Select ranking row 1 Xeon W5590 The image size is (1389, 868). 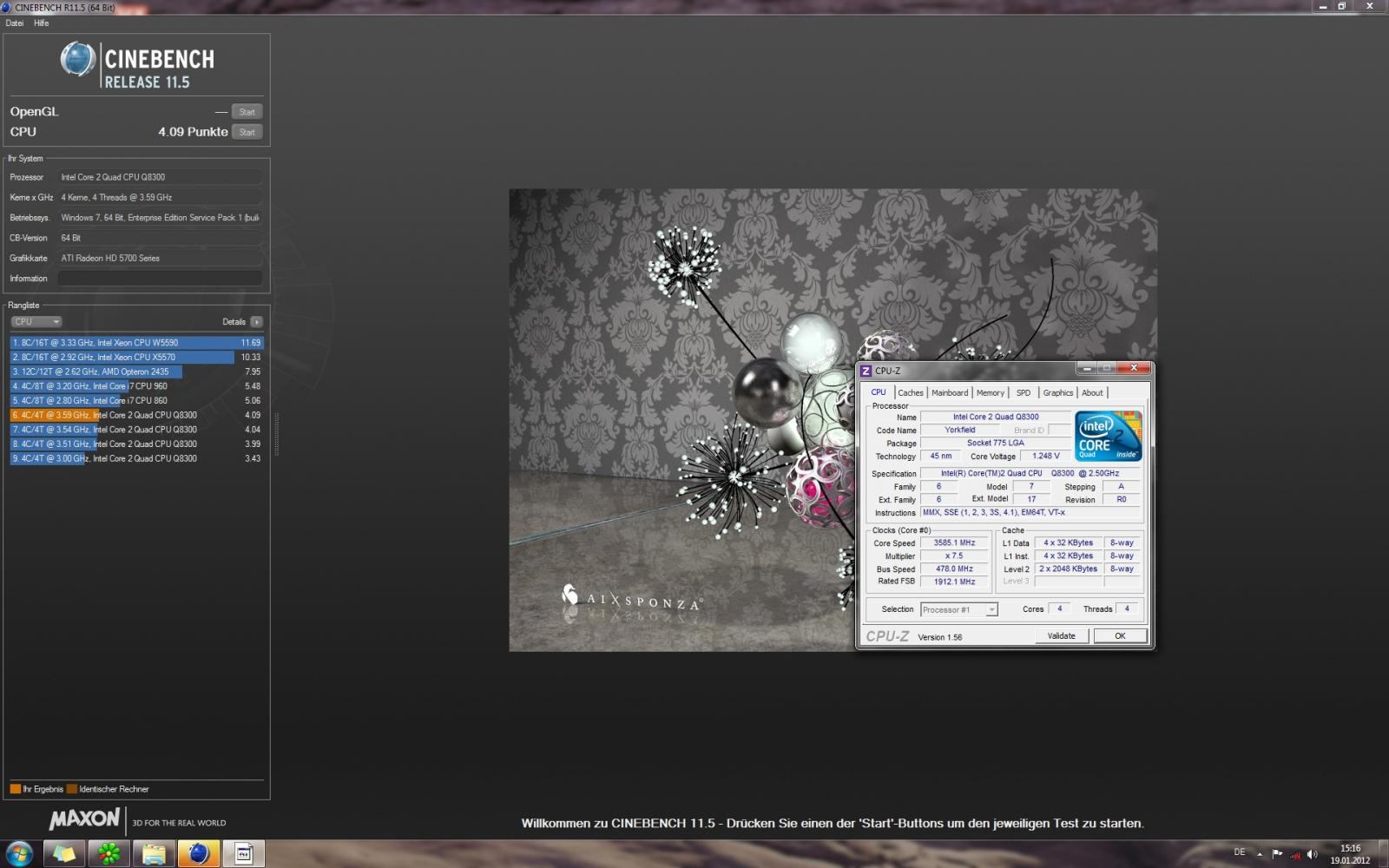pos(136,343)
